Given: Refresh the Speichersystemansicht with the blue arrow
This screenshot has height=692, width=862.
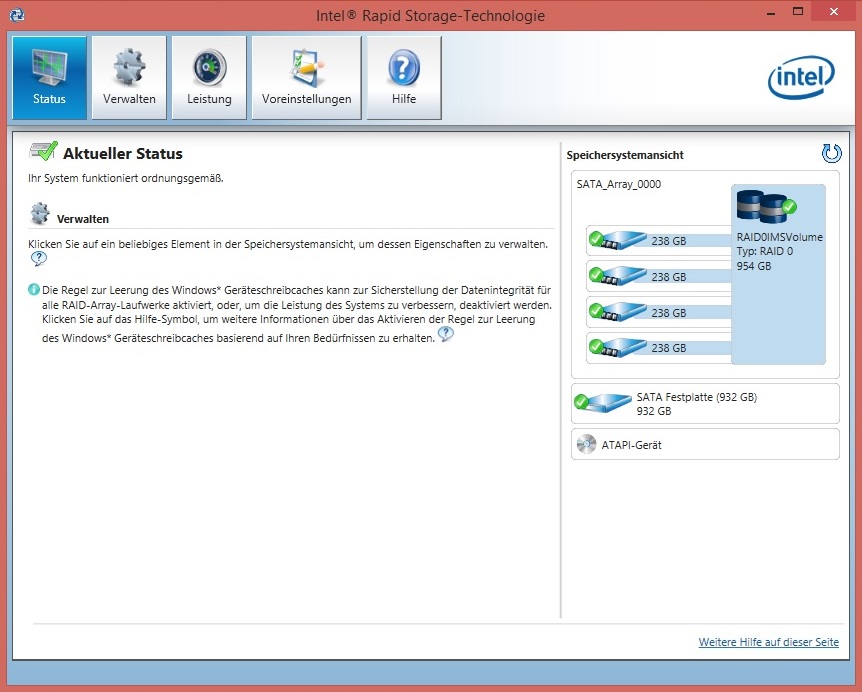Looking at the screenshot, I should (x=831, y=153).
